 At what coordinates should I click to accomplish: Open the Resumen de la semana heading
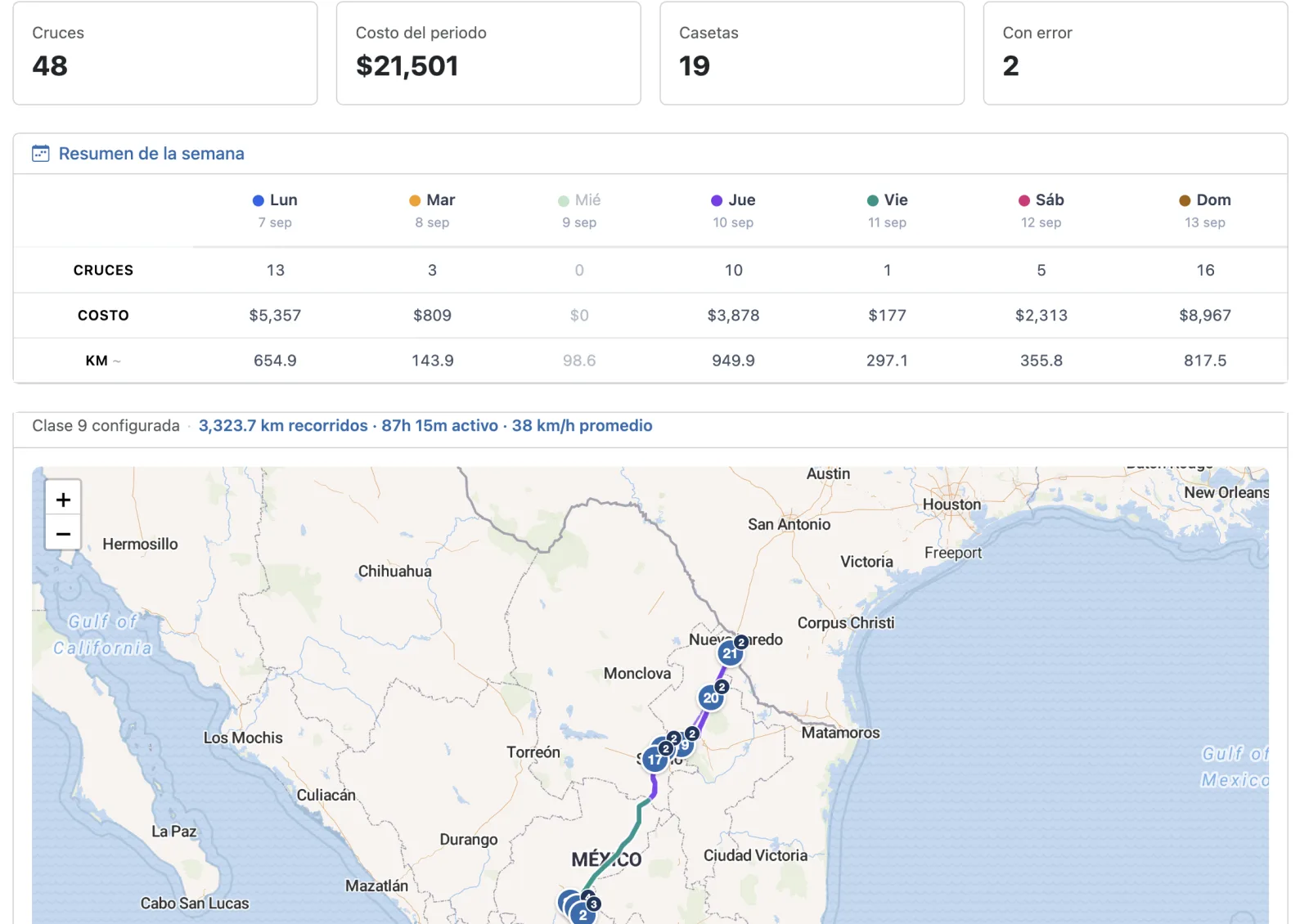151,154
